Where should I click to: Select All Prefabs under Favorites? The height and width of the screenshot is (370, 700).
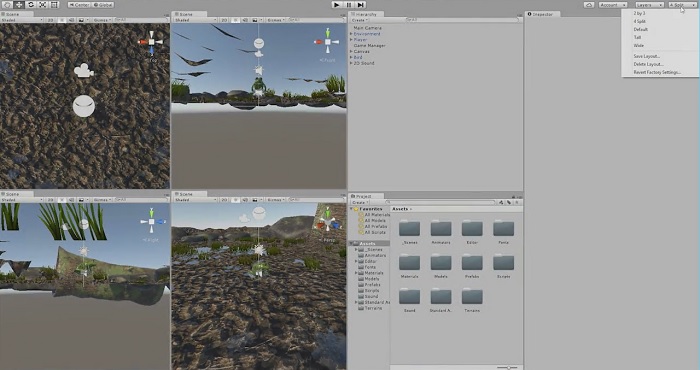point(375,227)
